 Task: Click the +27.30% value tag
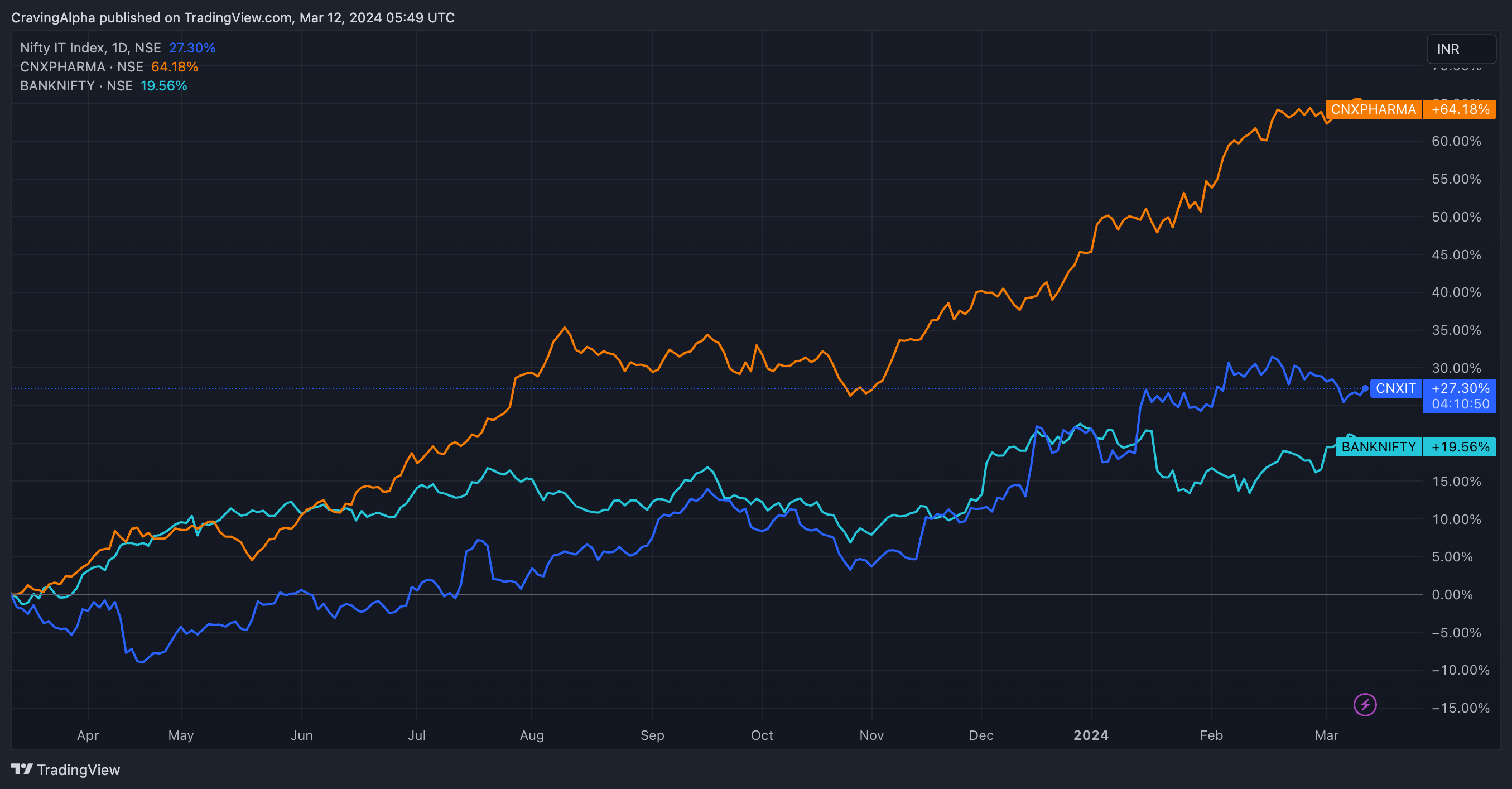pos(1460,388)
